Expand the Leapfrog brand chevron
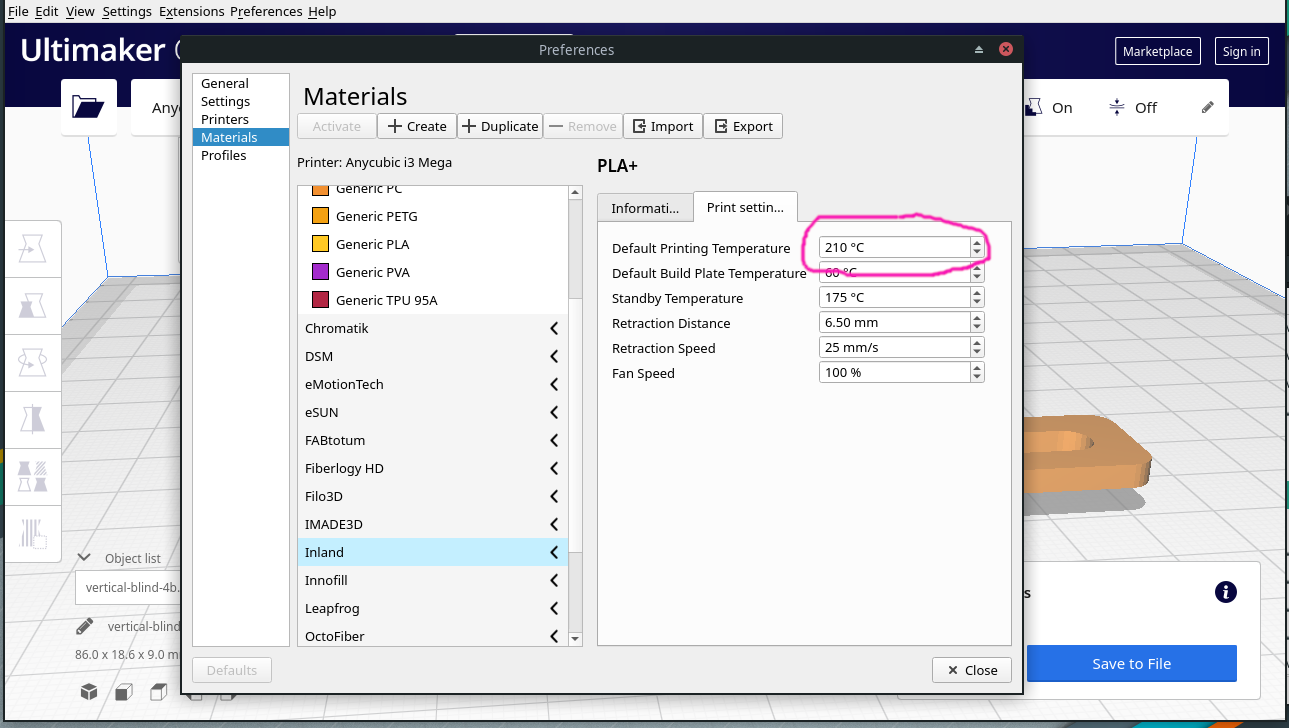The height and width of the screenshot is (728, 1289). (x=554, y=608)
